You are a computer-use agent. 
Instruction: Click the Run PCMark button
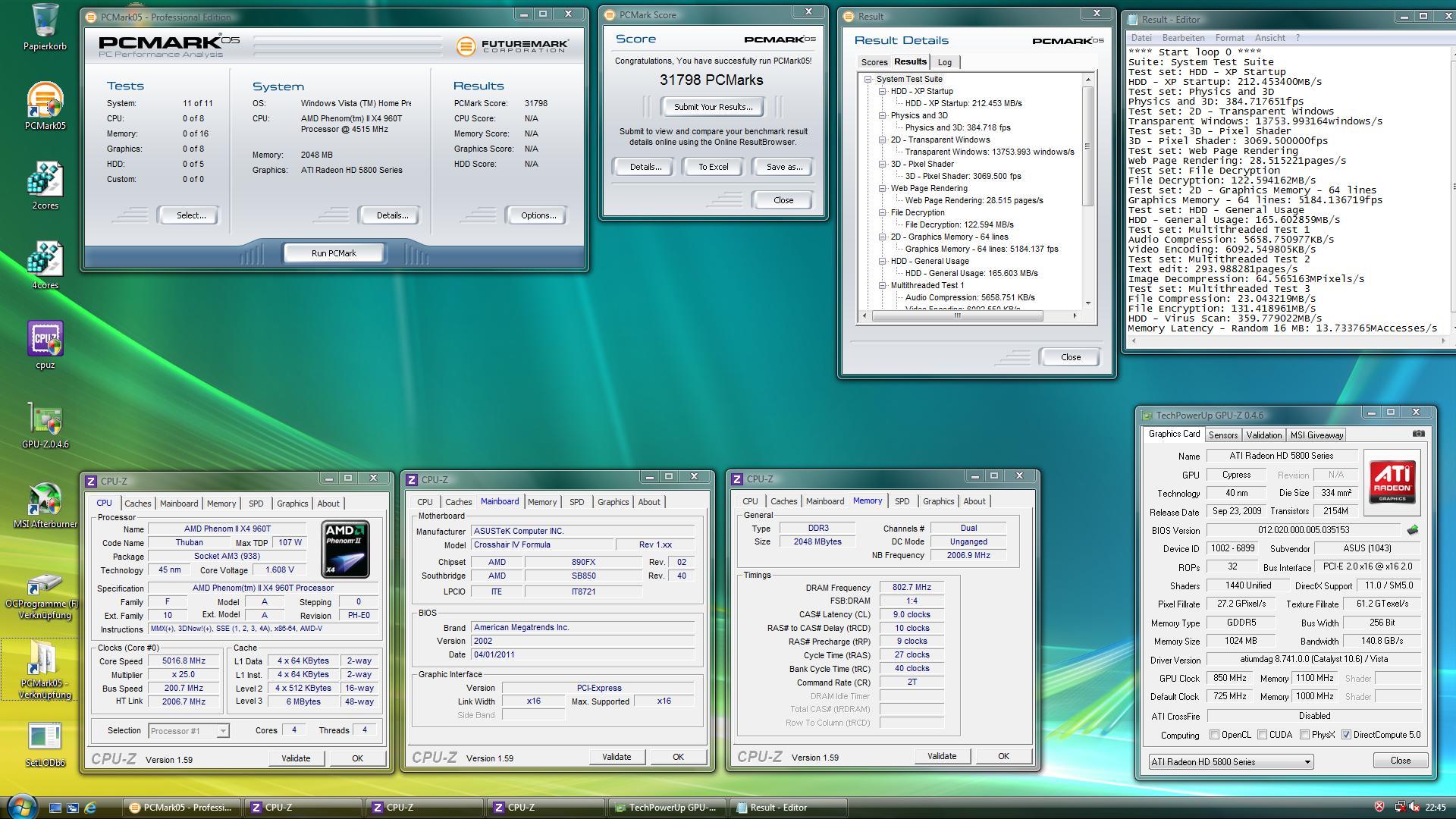(334, 253)
